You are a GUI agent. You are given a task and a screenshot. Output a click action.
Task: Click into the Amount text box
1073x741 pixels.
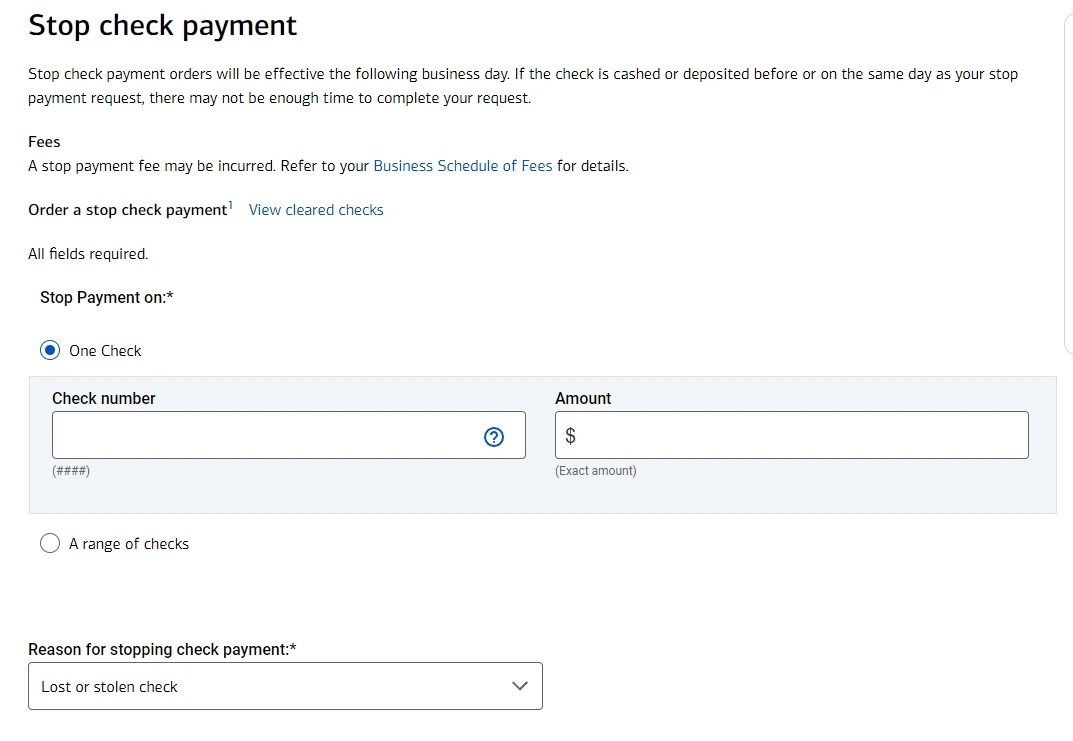click(x=800, y=436)
